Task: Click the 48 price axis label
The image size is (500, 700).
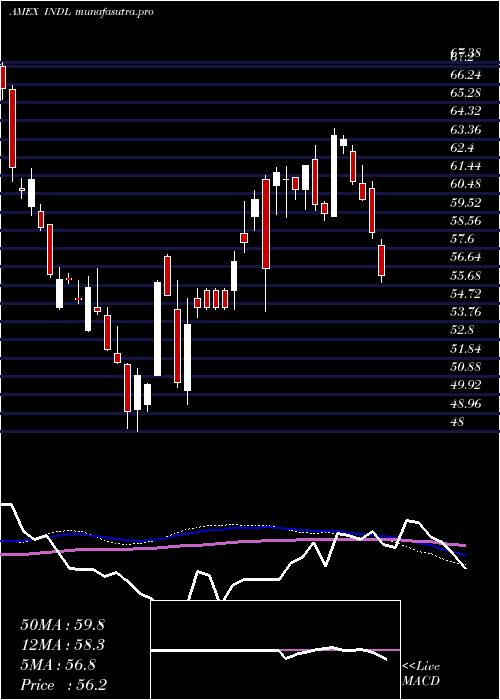Action: [458, 421]
